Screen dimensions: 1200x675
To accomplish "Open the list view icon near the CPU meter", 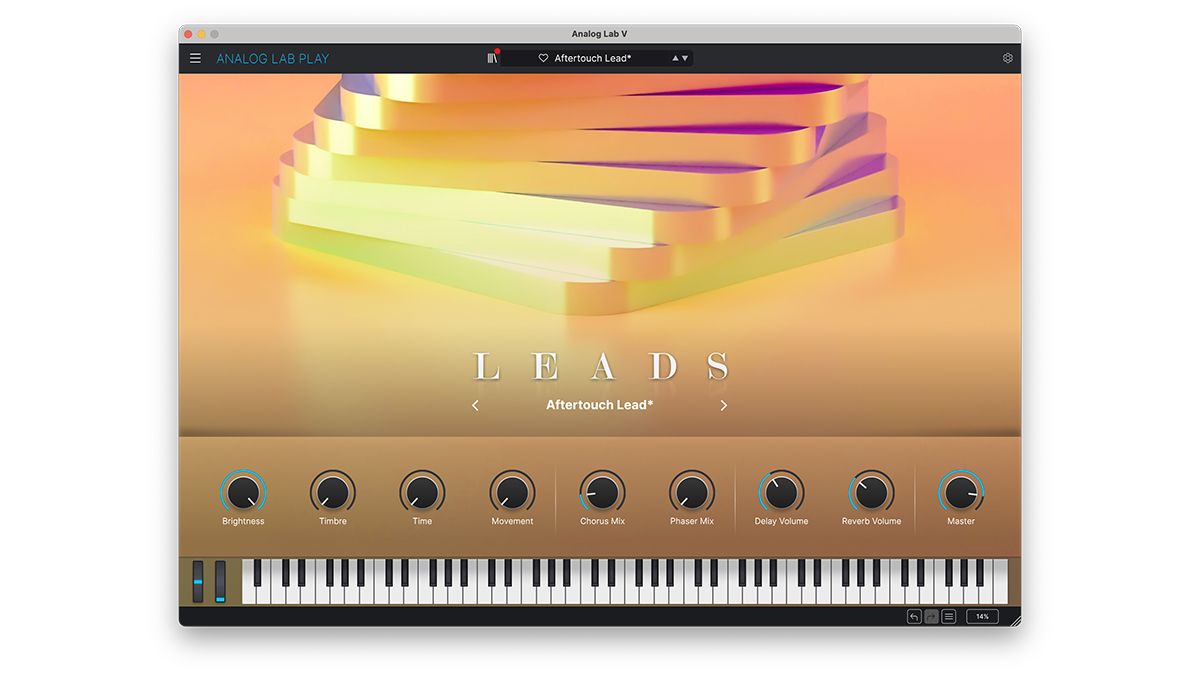I will tap(949, 616).
